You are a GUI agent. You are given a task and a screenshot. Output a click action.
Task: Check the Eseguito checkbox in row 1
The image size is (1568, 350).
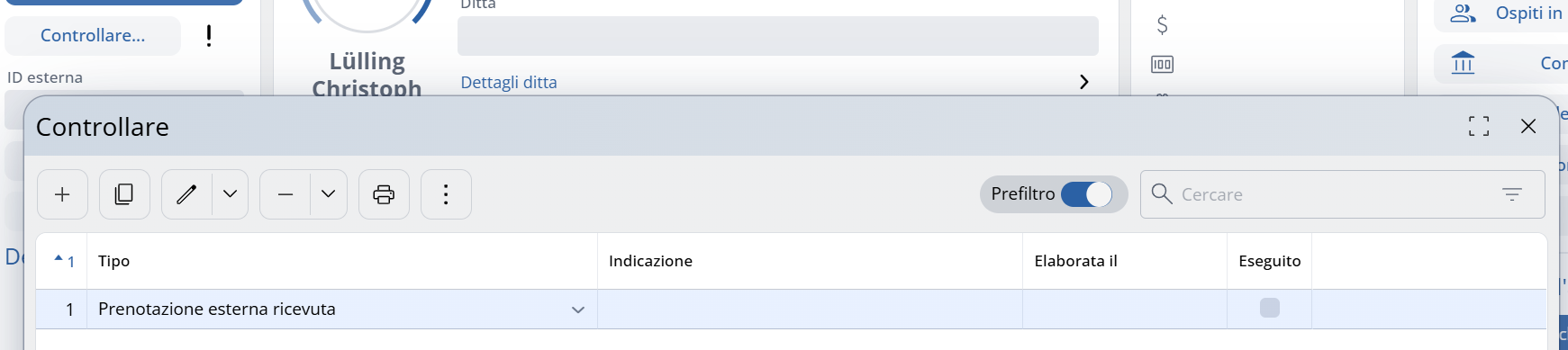[x=1270, y=308]
